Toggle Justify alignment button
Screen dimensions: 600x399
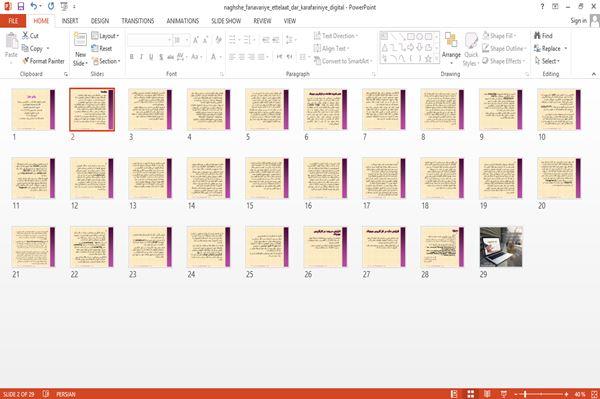[x=261, y=57]
